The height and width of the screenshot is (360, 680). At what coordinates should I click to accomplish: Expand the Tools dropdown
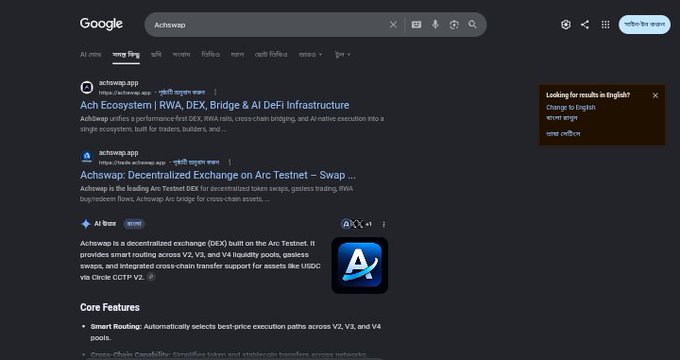pos(343,55)
